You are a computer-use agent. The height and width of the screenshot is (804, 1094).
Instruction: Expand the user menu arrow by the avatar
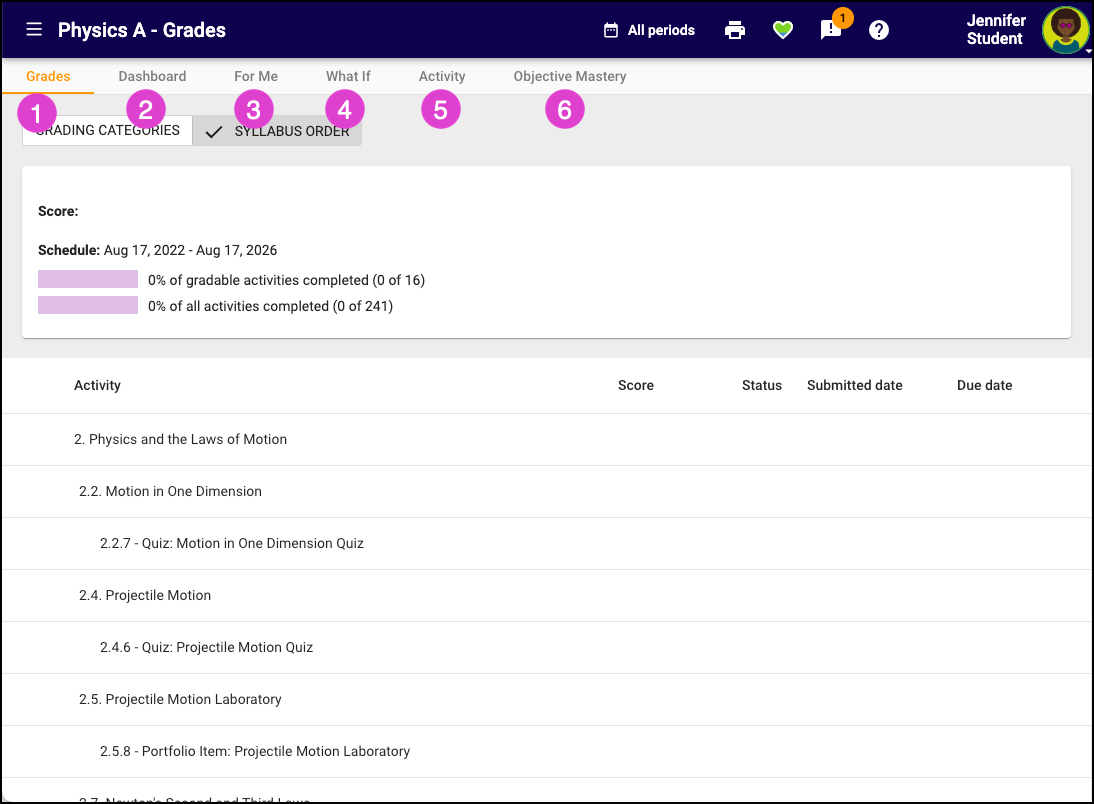1088,50
